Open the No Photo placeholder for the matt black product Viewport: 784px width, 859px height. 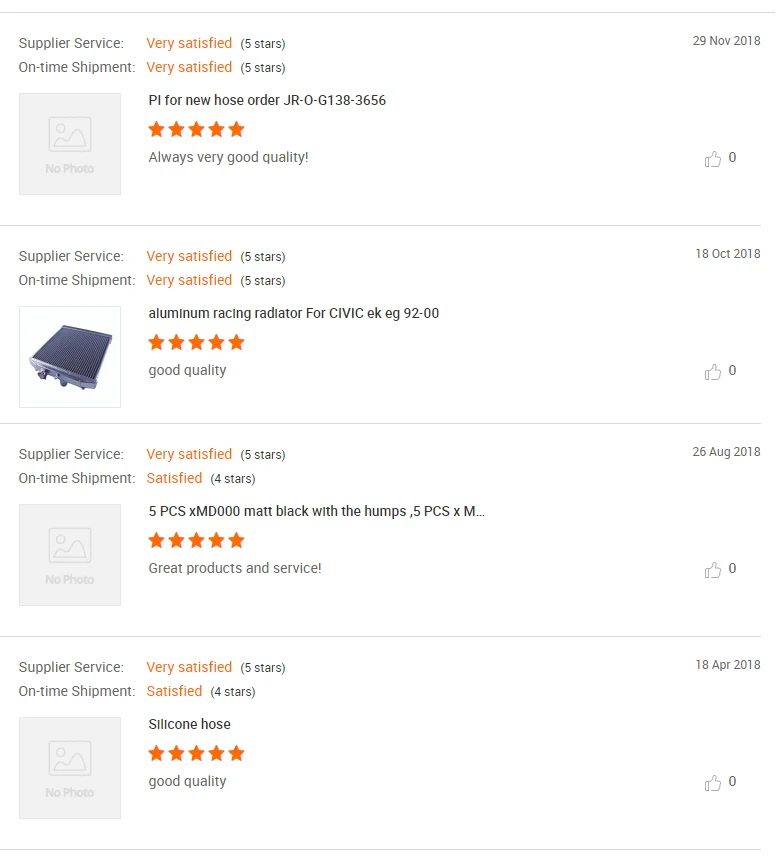point(70,555)
